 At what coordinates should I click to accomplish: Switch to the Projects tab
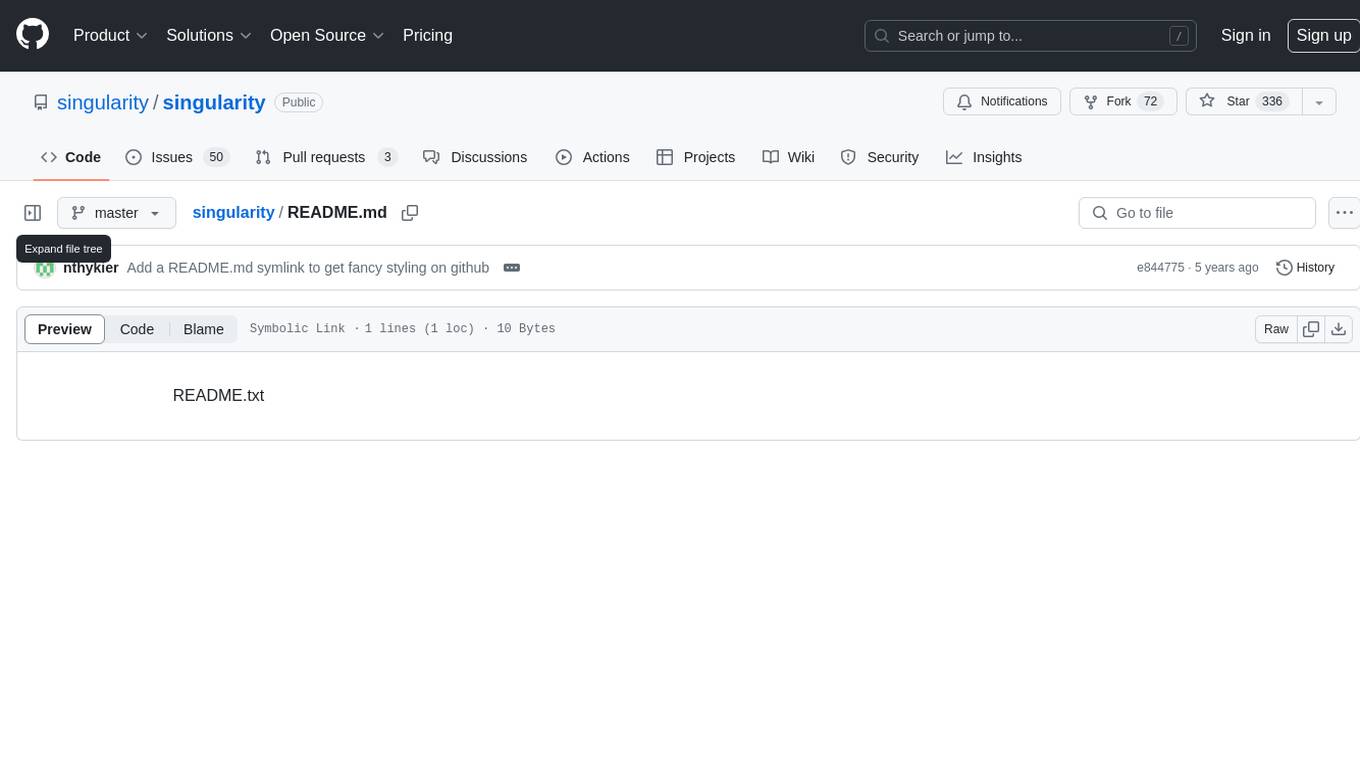coord(696,157)
